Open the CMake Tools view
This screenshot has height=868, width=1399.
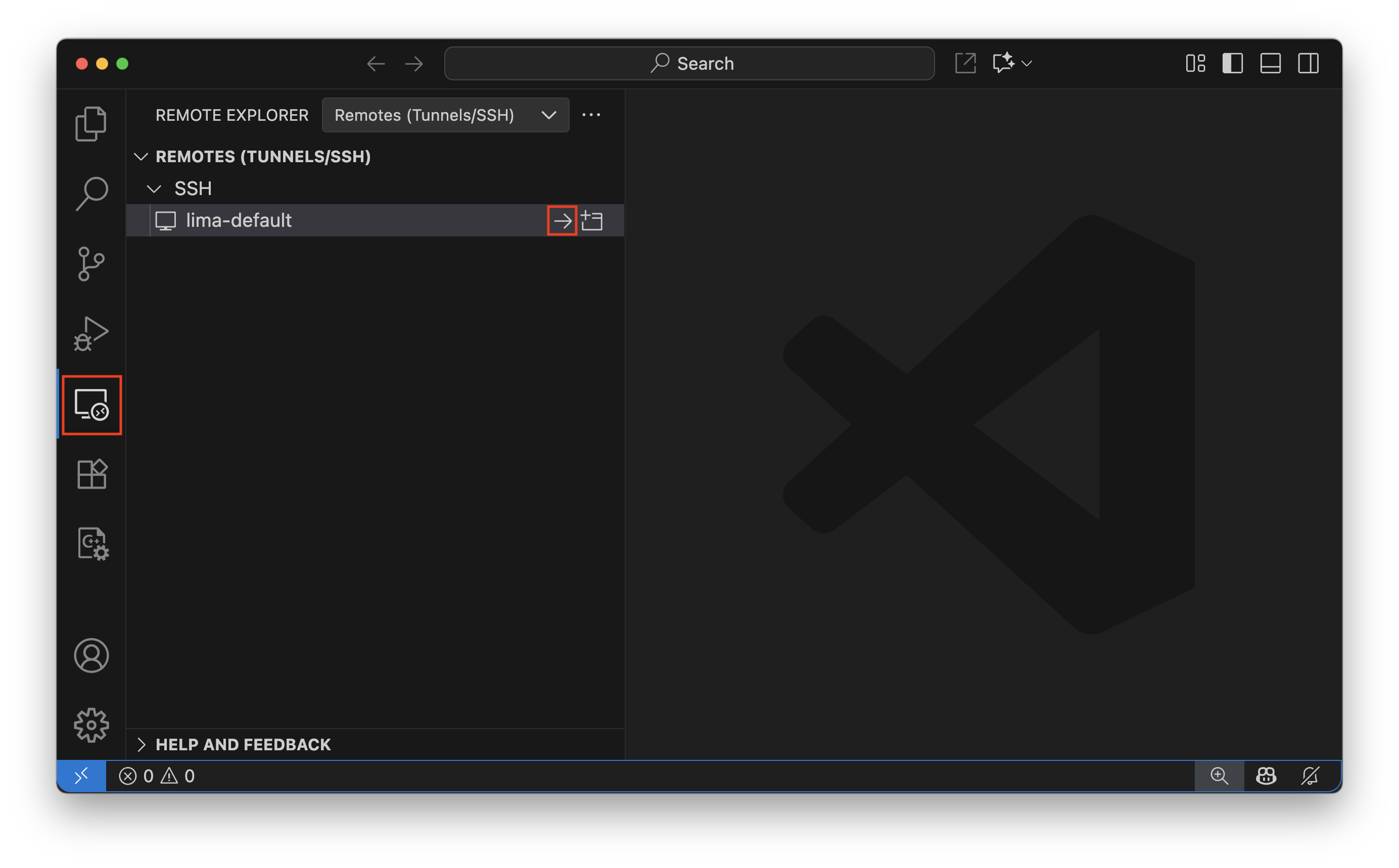pyautogui.click(x=92, y=543)
